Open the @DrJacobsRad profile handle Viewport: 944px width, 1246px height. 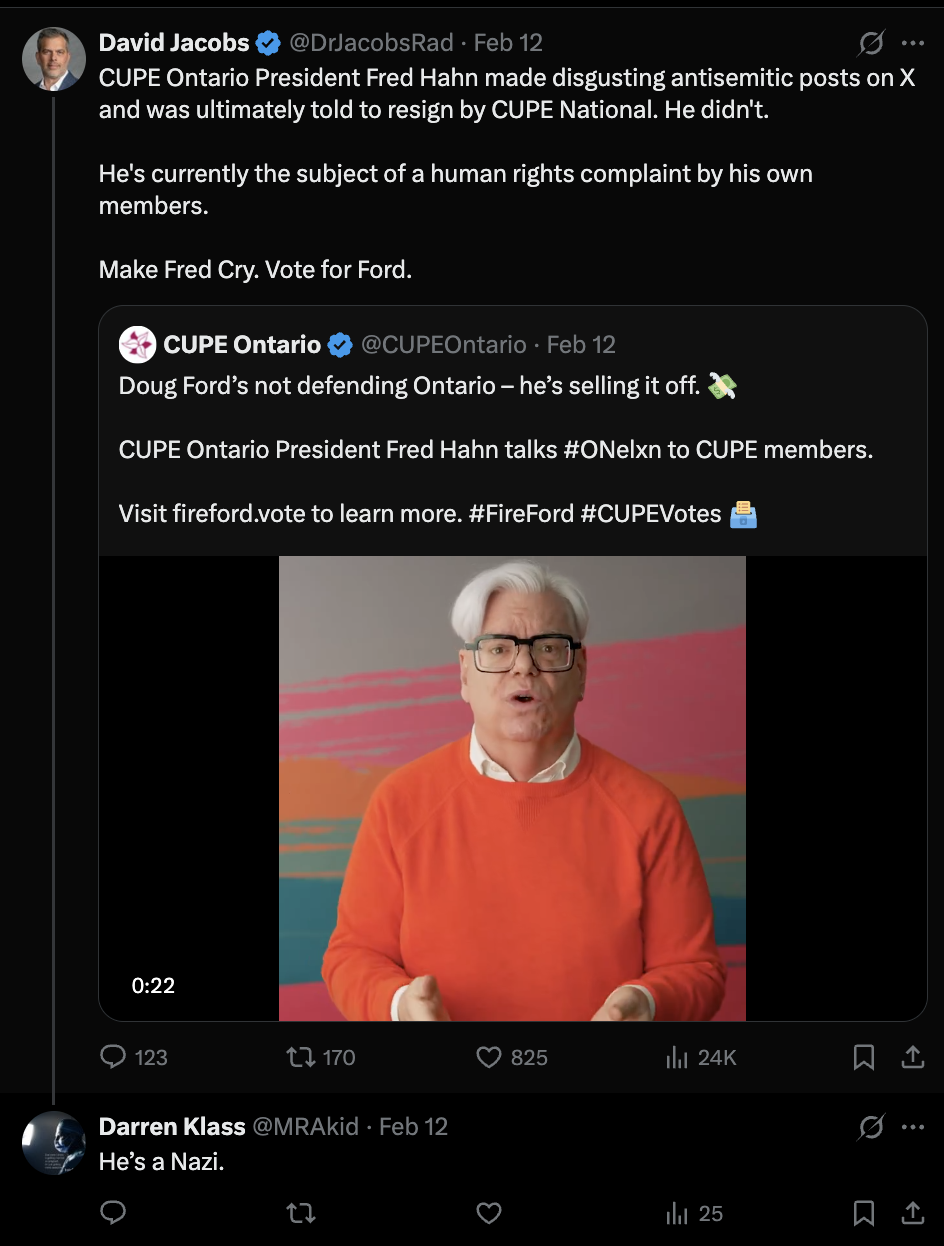point(371,43)
